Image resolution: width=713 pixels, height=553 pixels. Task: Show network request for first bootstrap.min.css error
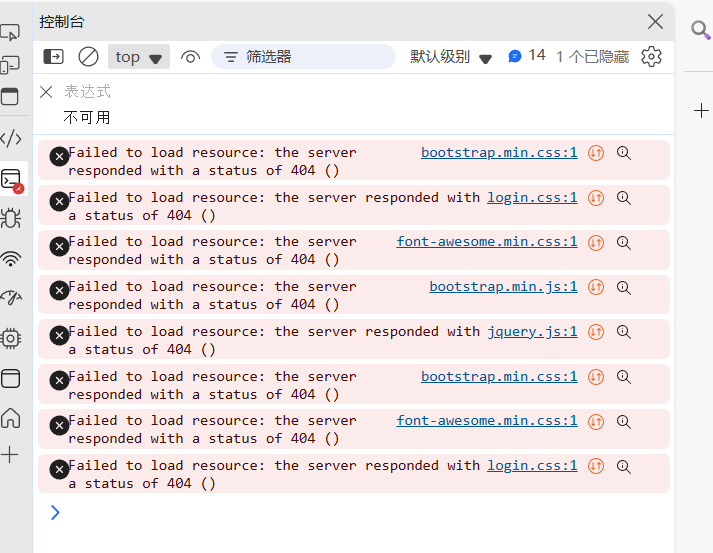tap(596, 153)
